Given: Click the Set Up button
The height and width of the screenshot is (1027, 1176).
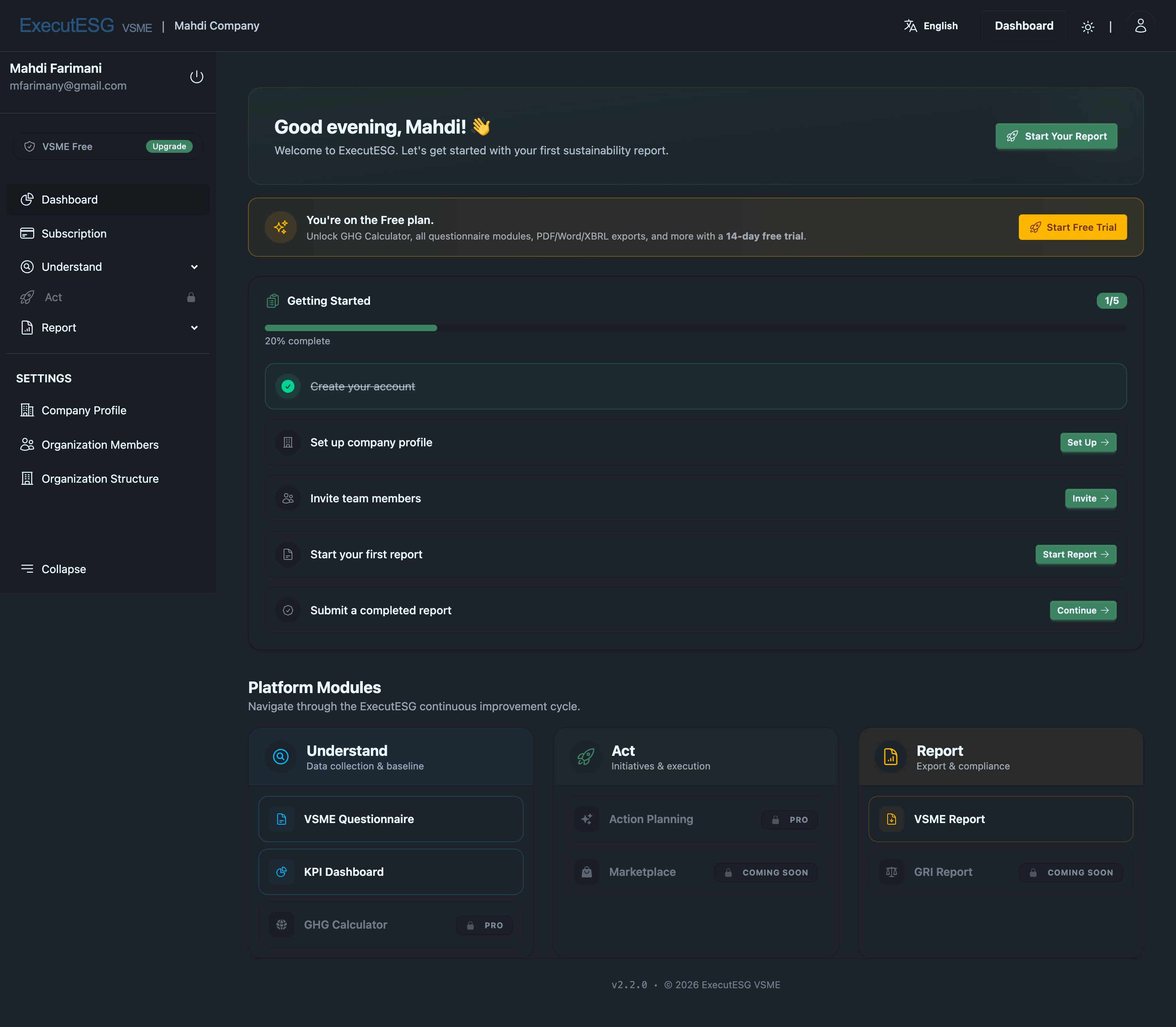Looking at the screenshot, I should [x=1088, y=442].
